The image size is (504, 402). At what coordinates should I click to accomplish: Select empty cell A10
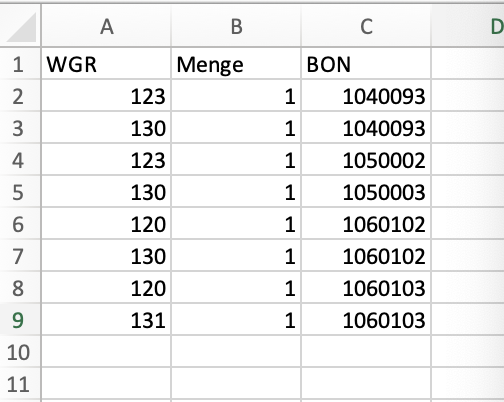tap(106, 352)
